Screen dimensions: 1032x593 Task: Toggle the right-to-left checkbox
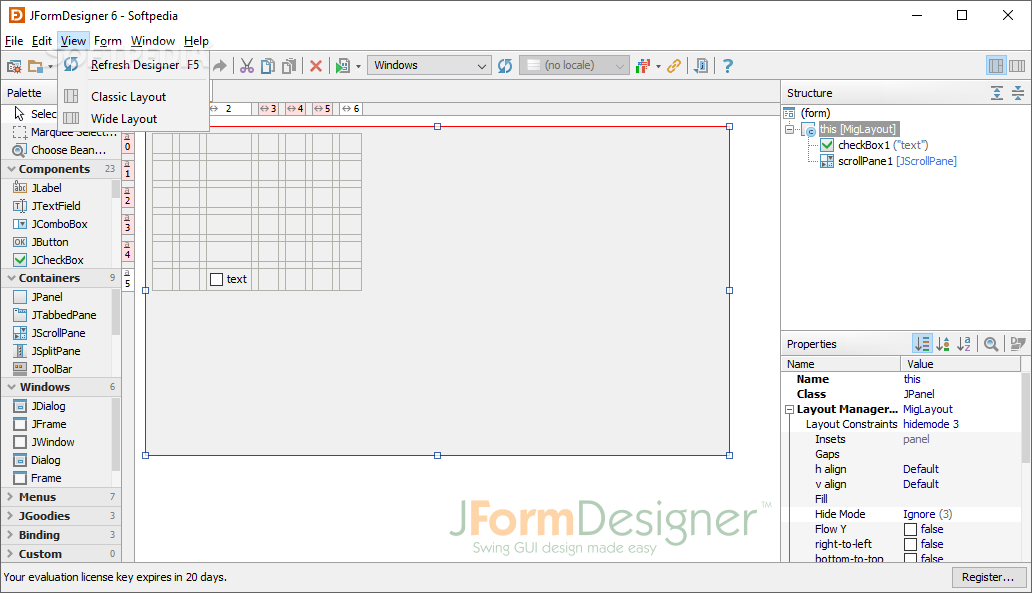(910, 544)
